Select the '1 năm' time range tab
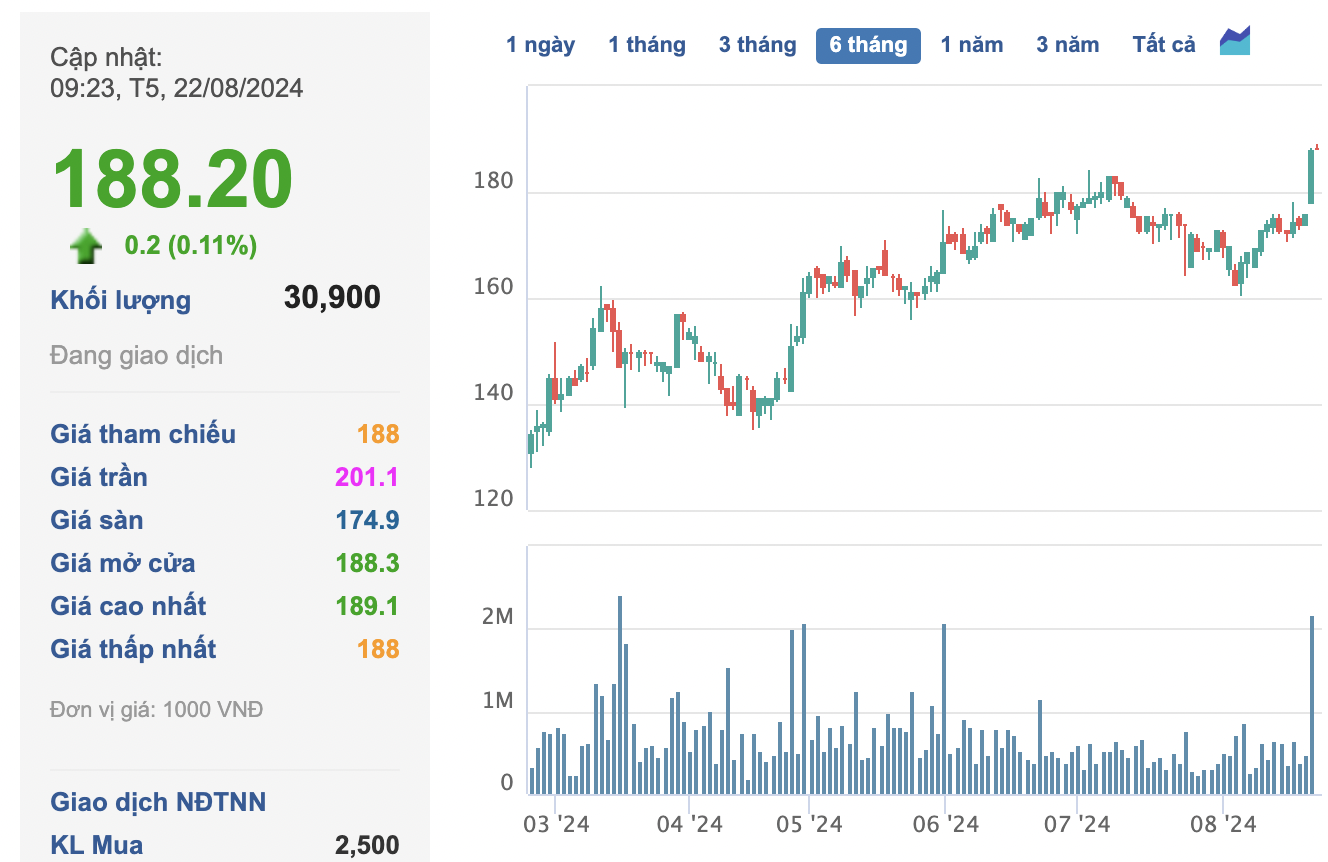1328x862 pixels. coord(971,45)
